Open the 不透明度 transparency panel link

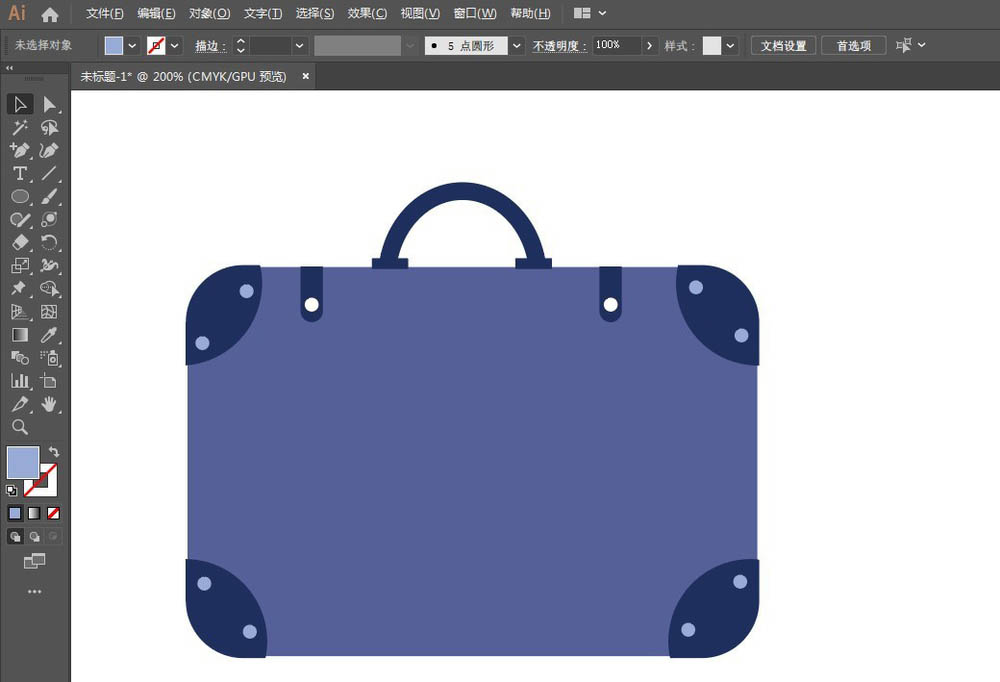(559, 46)
